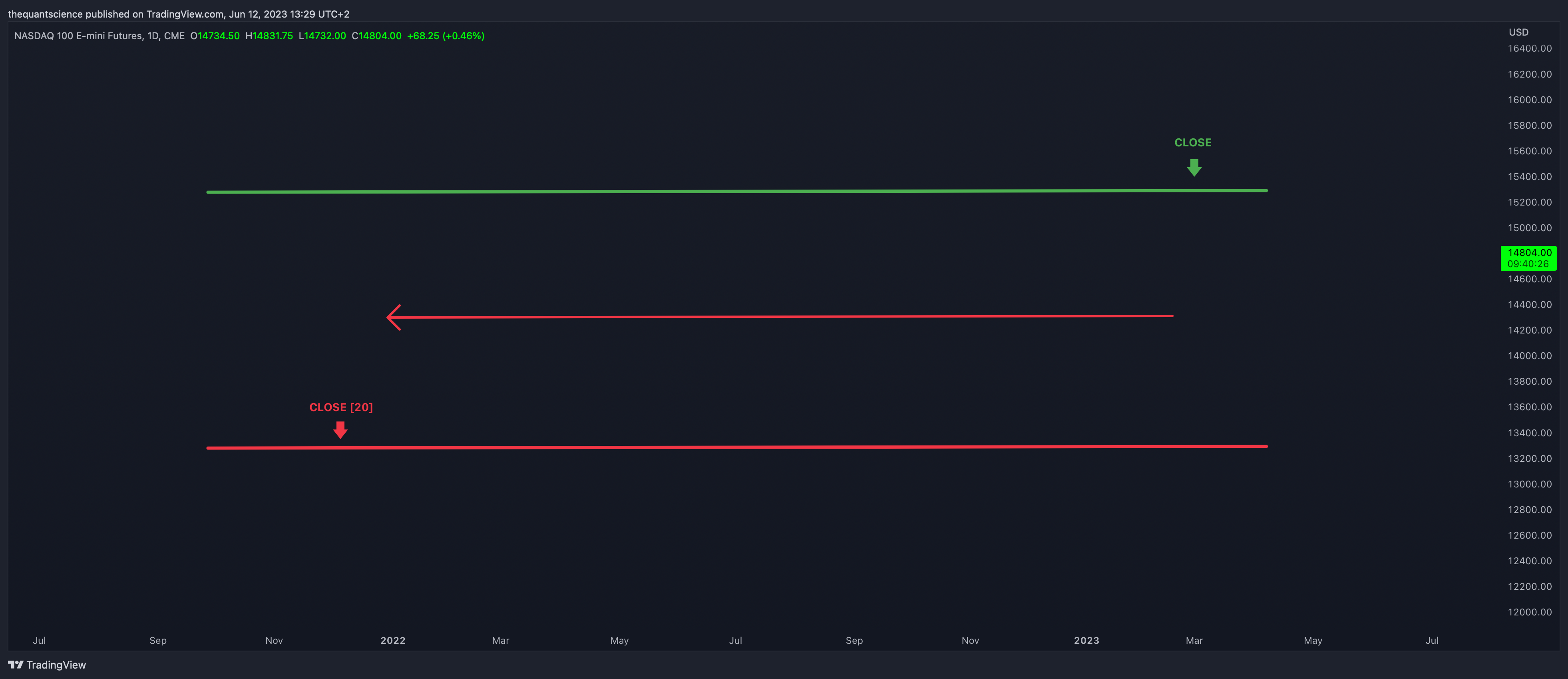Click the change value +68.25 (+0.46%)
The width and height of the screenshot is (1568, 679).
(446, 36)
